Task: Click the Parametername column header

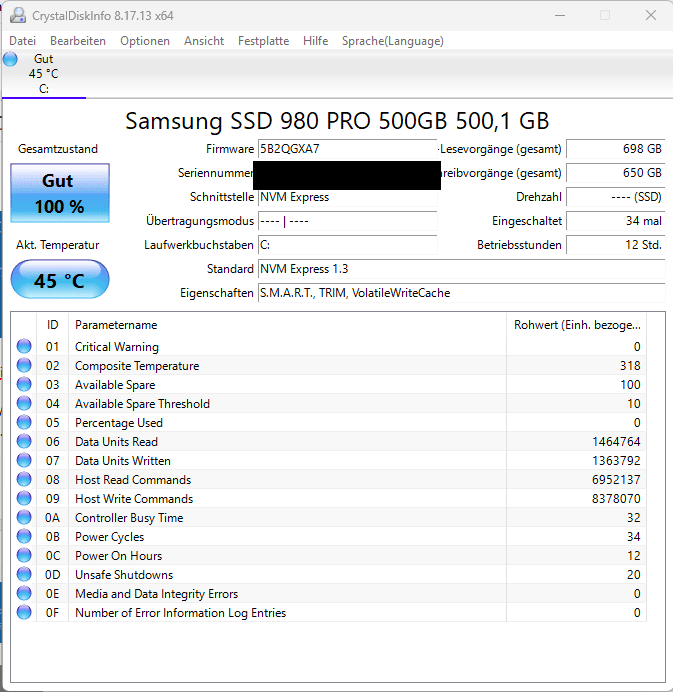Action: [287, 325]
